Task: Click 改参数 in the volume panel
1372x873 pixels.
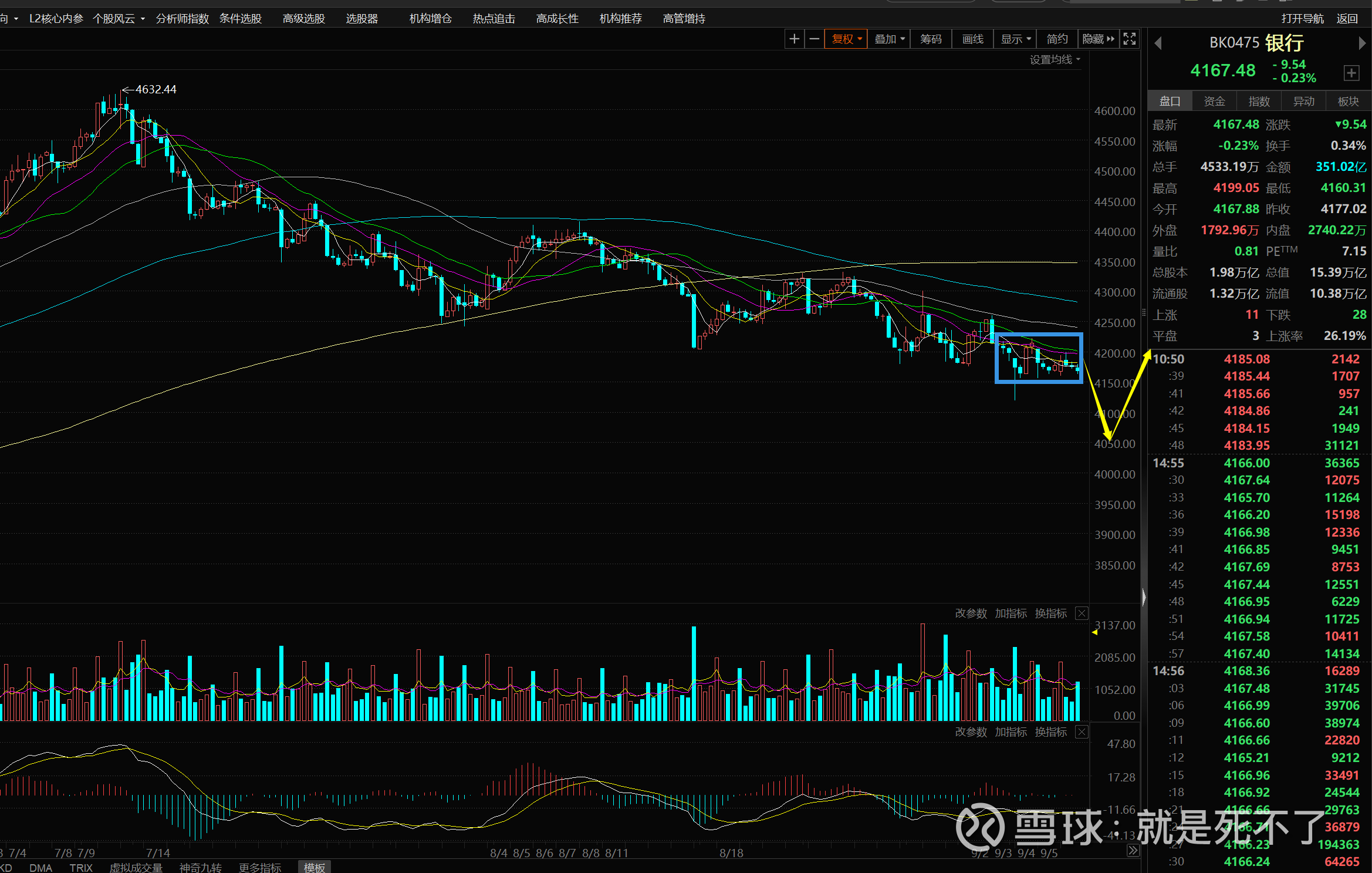Action: tap(971, 614)
